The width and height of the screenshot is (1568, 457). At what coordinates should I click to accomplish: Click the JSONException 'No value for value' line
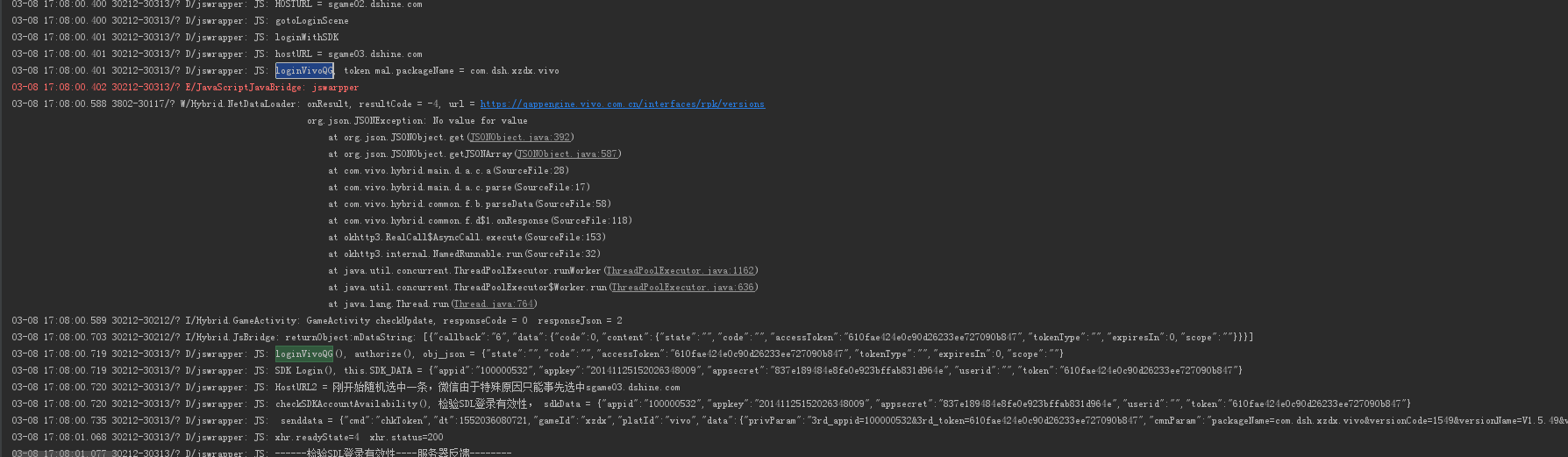(x=417, y=120)
